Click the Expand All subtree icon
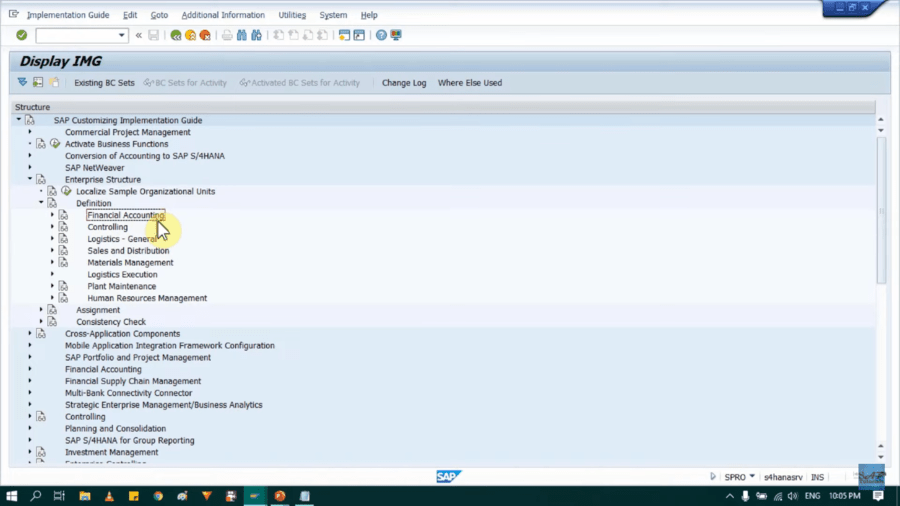 click(22, 83)
